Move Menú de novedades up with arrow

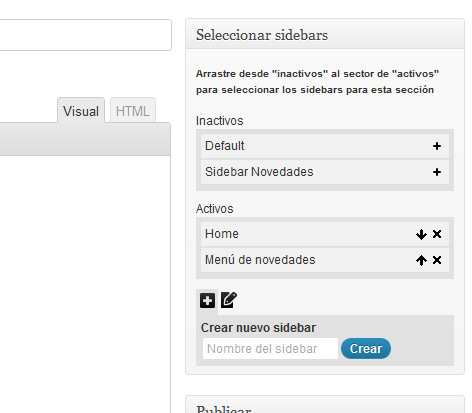coord(421,260)
